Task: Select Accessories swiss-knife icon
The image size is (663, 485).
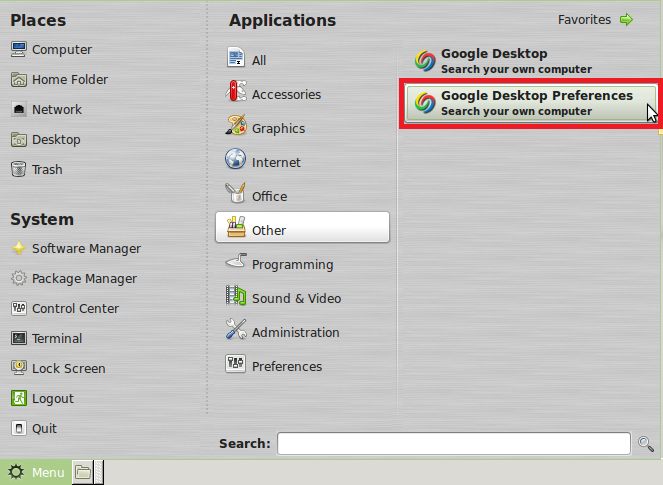Action: [x=236, y=91]
